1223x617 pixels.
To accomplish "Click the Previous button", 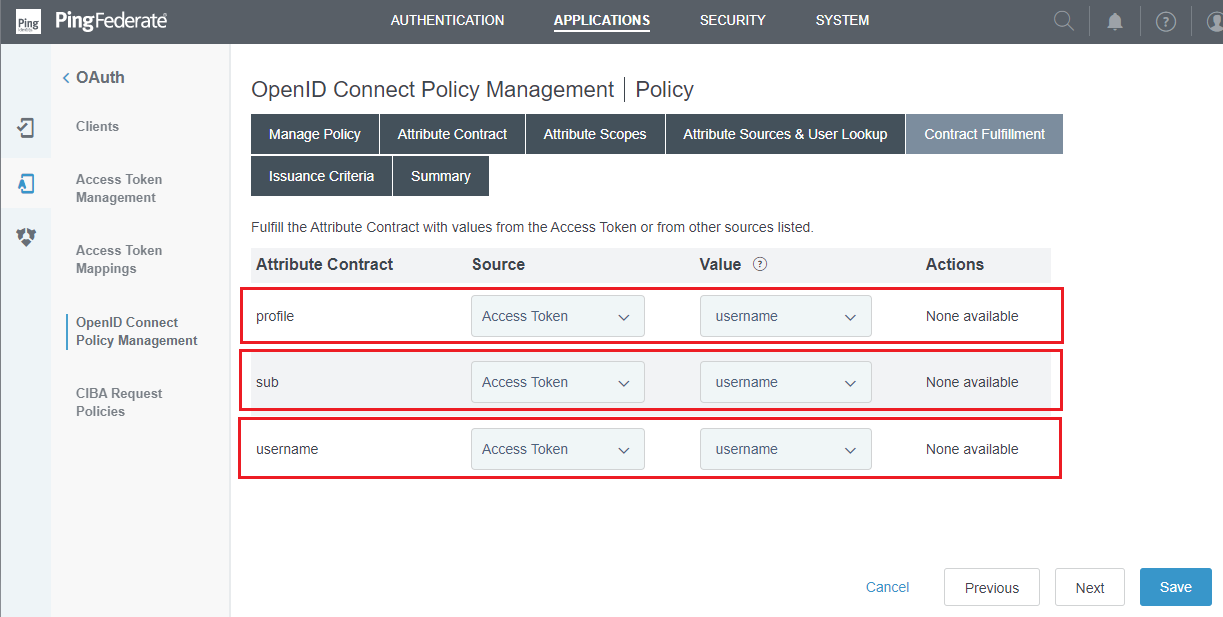I will [x=992, y=587].
